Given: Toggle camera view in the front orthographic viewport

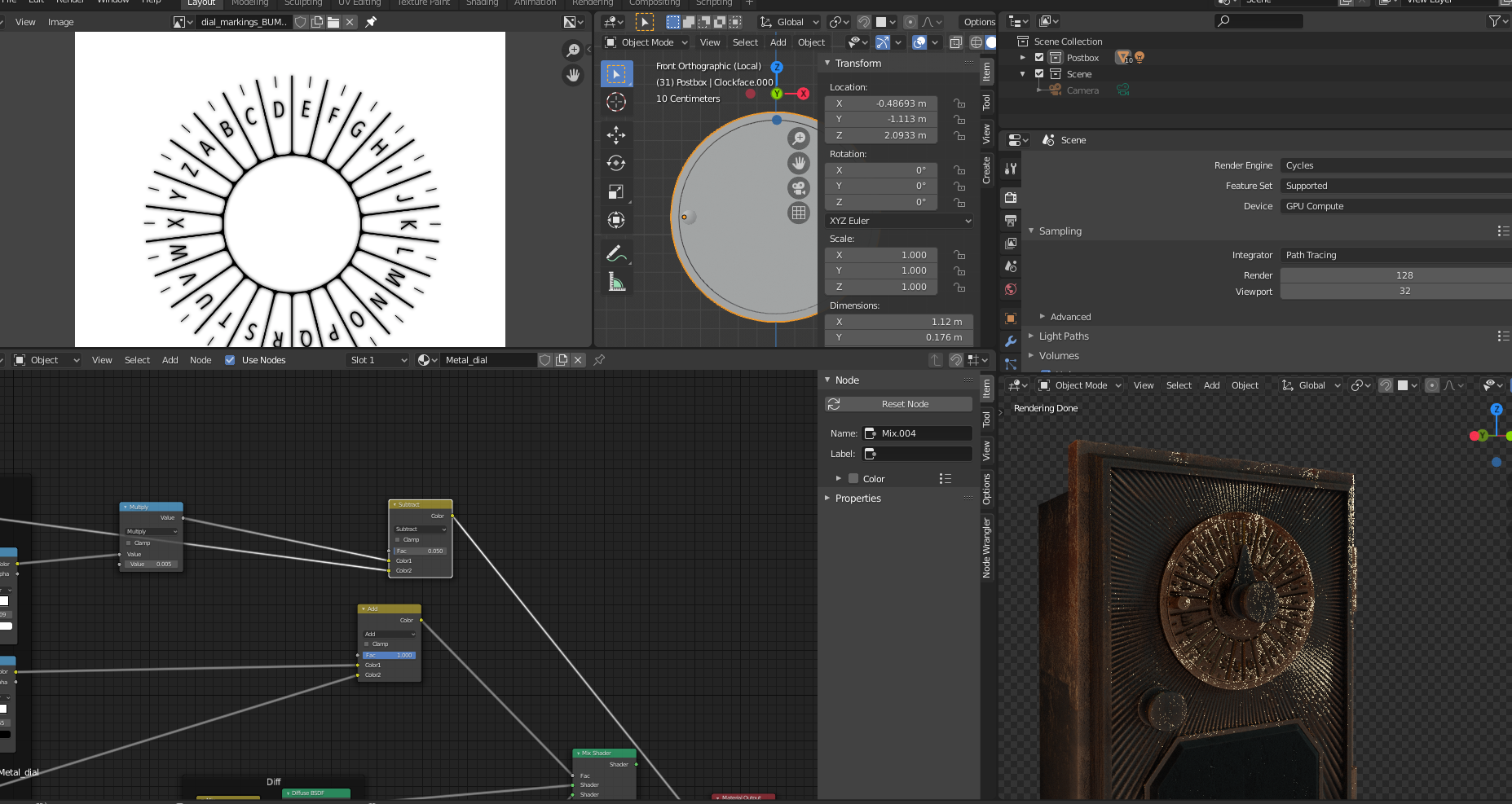Looking at the screenshot, I should pos(799,188).
